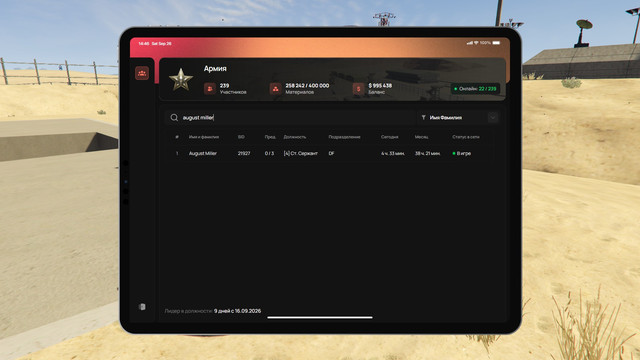Click the Армия faction title
The image size is (640, 360).
click(x=215, y=69)
